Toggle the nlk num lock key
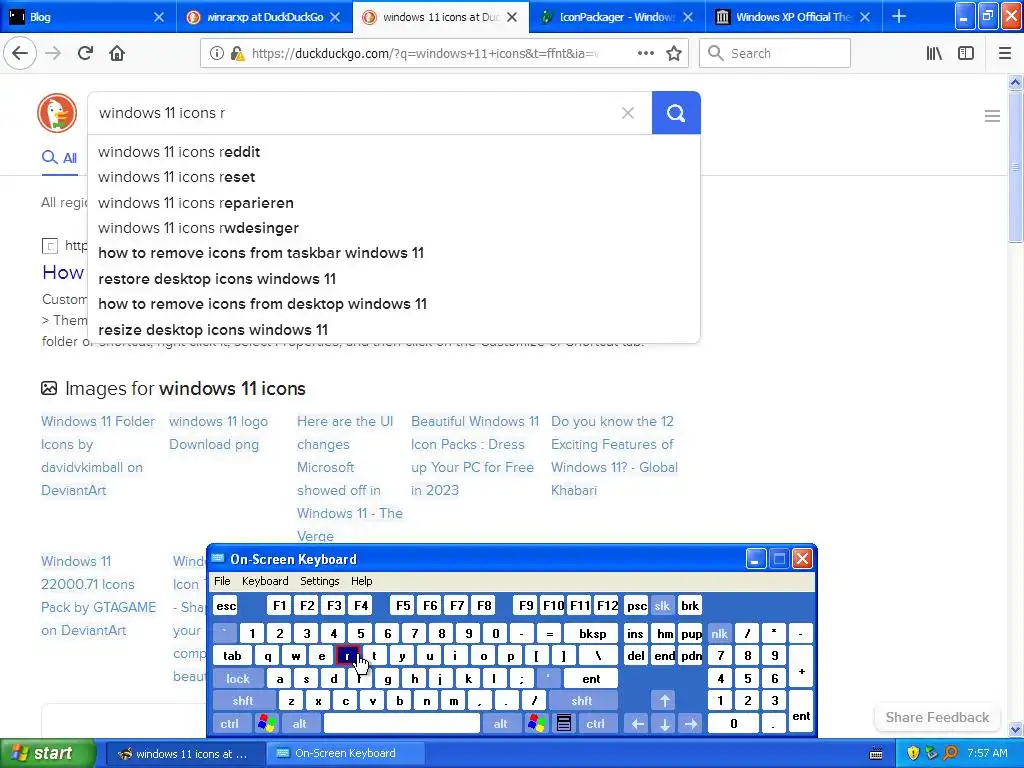1024x768 pixels. coord(719,633)
